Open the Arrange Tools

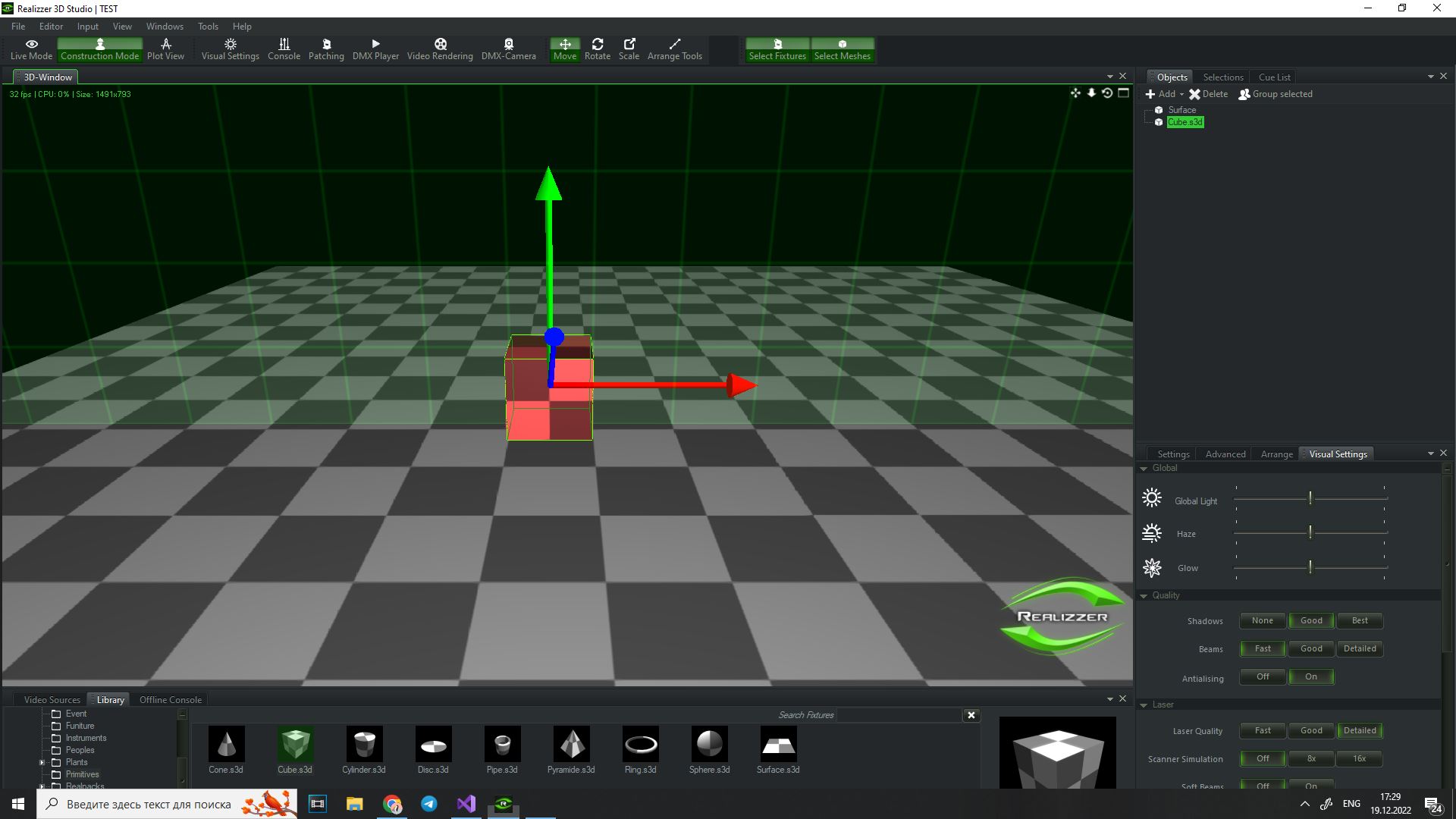(674, 49)
